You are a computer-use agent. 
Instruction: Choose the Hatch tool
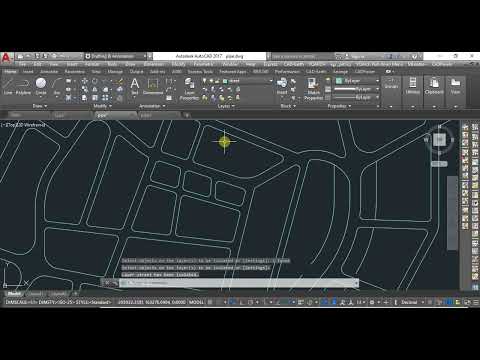[x=68, y=98]
